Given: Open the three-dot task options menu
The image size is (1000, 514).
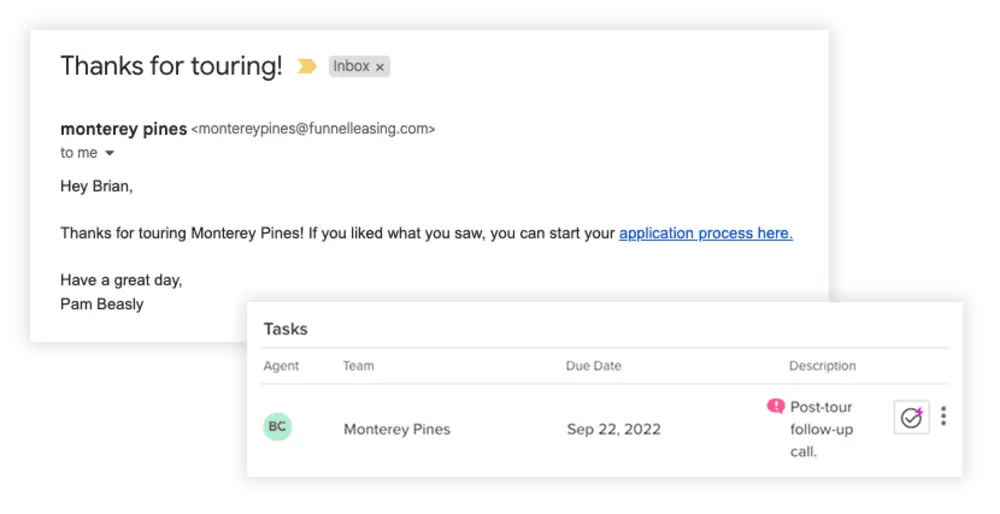Looking at the screenshot, I should click(943, 417).
